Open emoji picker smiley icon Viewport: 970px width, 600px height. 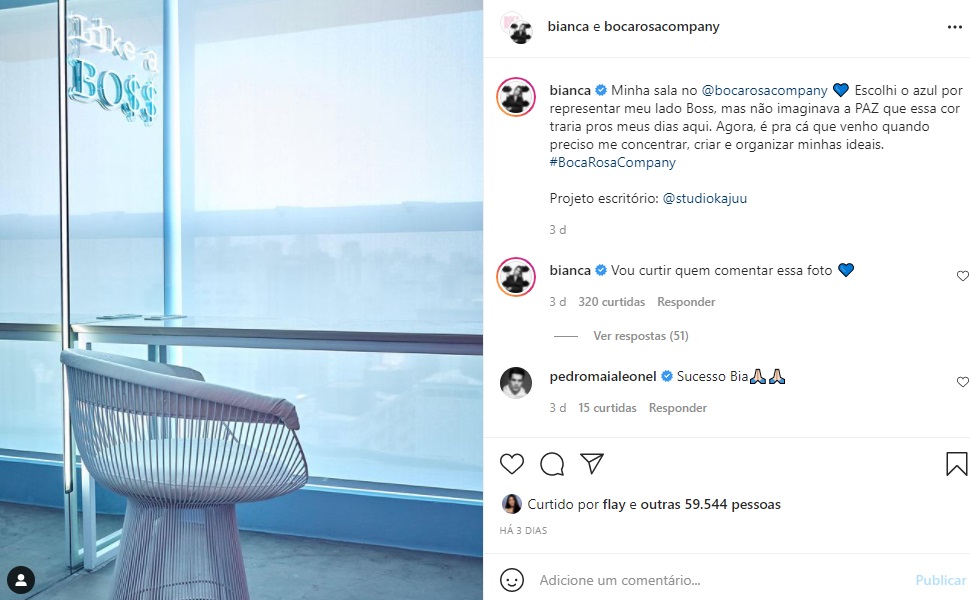point(512,580)
